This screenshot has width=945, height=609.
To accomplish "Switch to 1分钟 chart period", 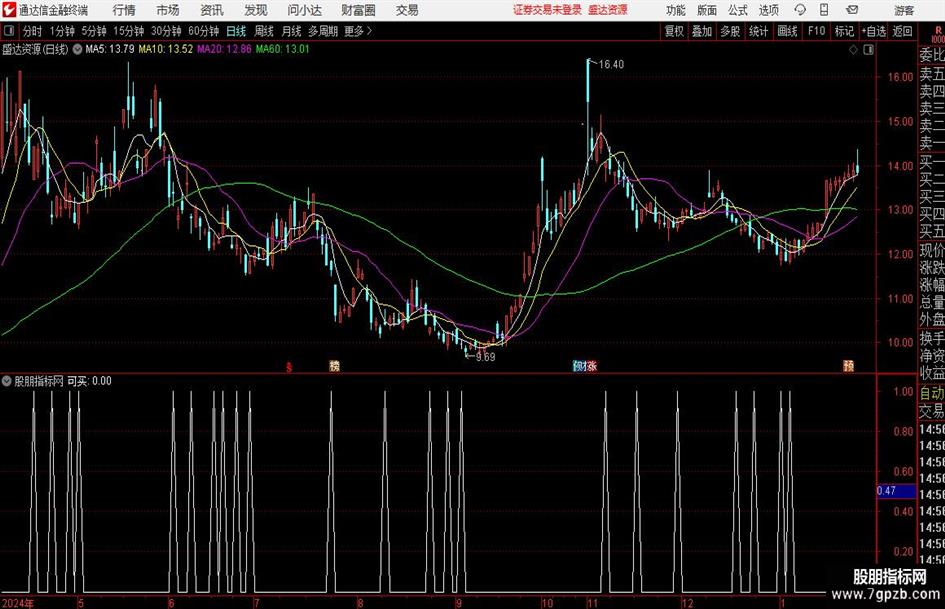I will point(61,31).
